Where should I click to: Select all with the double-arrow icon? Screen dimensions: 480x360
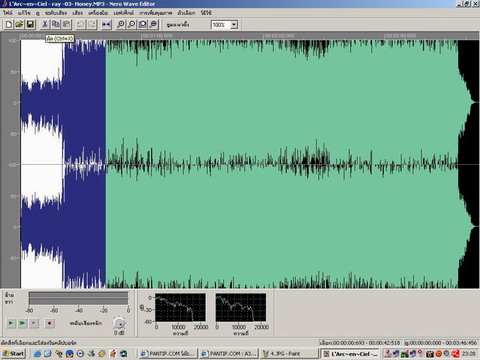pyautogui.click(x=106, y=24)
